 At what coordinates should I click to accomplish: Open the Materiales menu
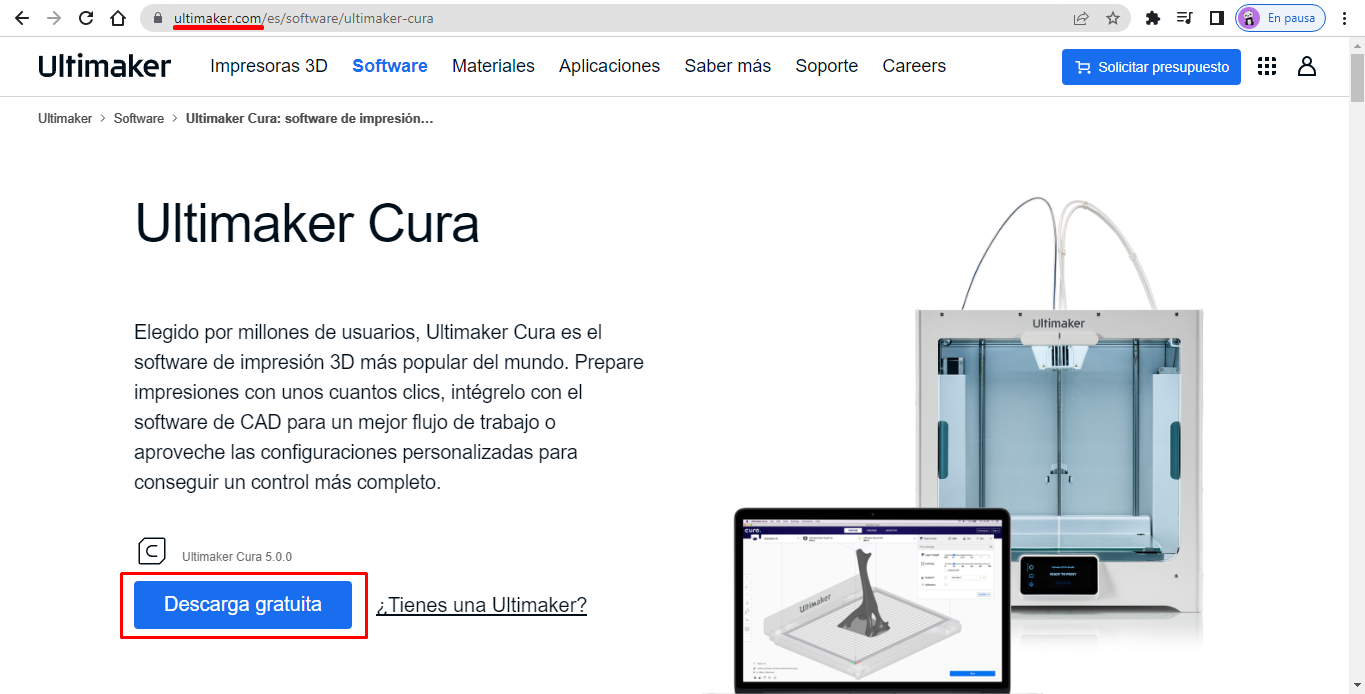pyautogui.click(x=493, y=66)
